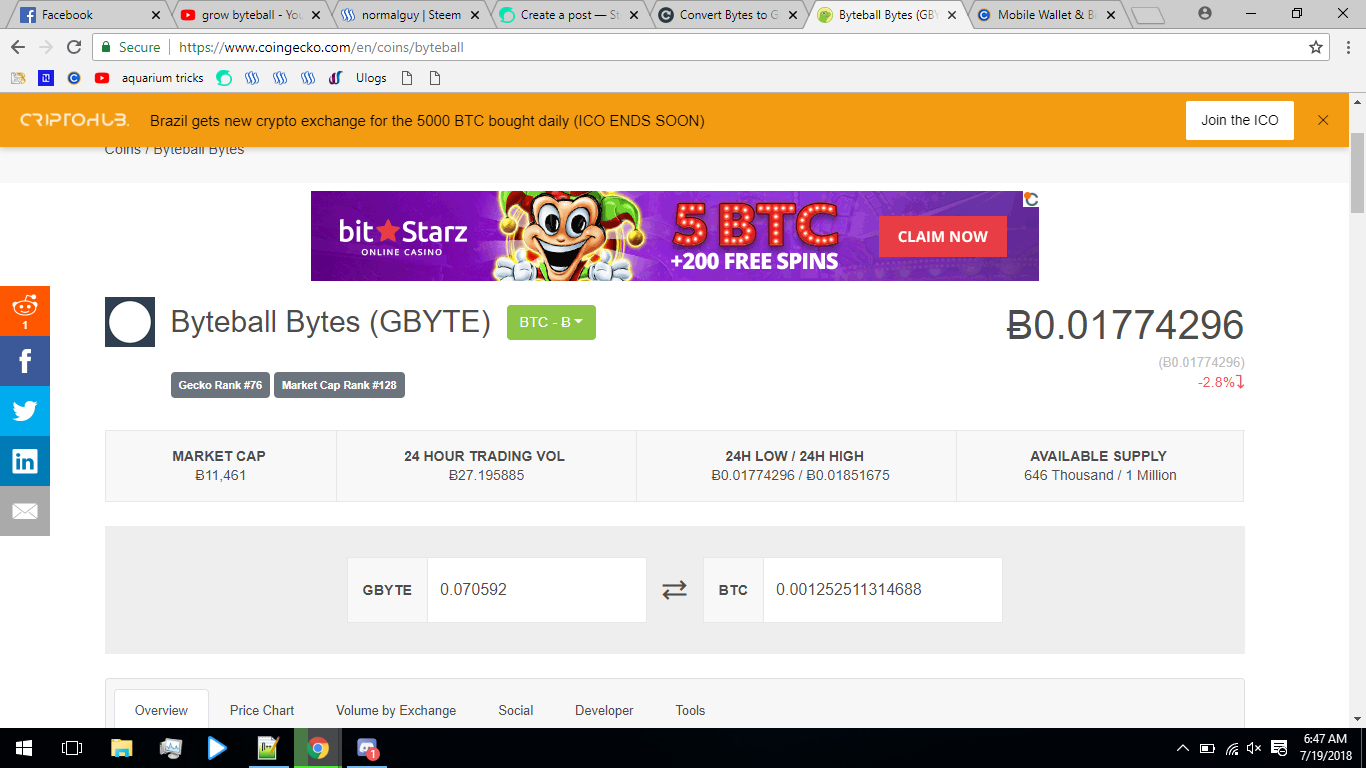Go back to the previous page

tap(18, 47)
